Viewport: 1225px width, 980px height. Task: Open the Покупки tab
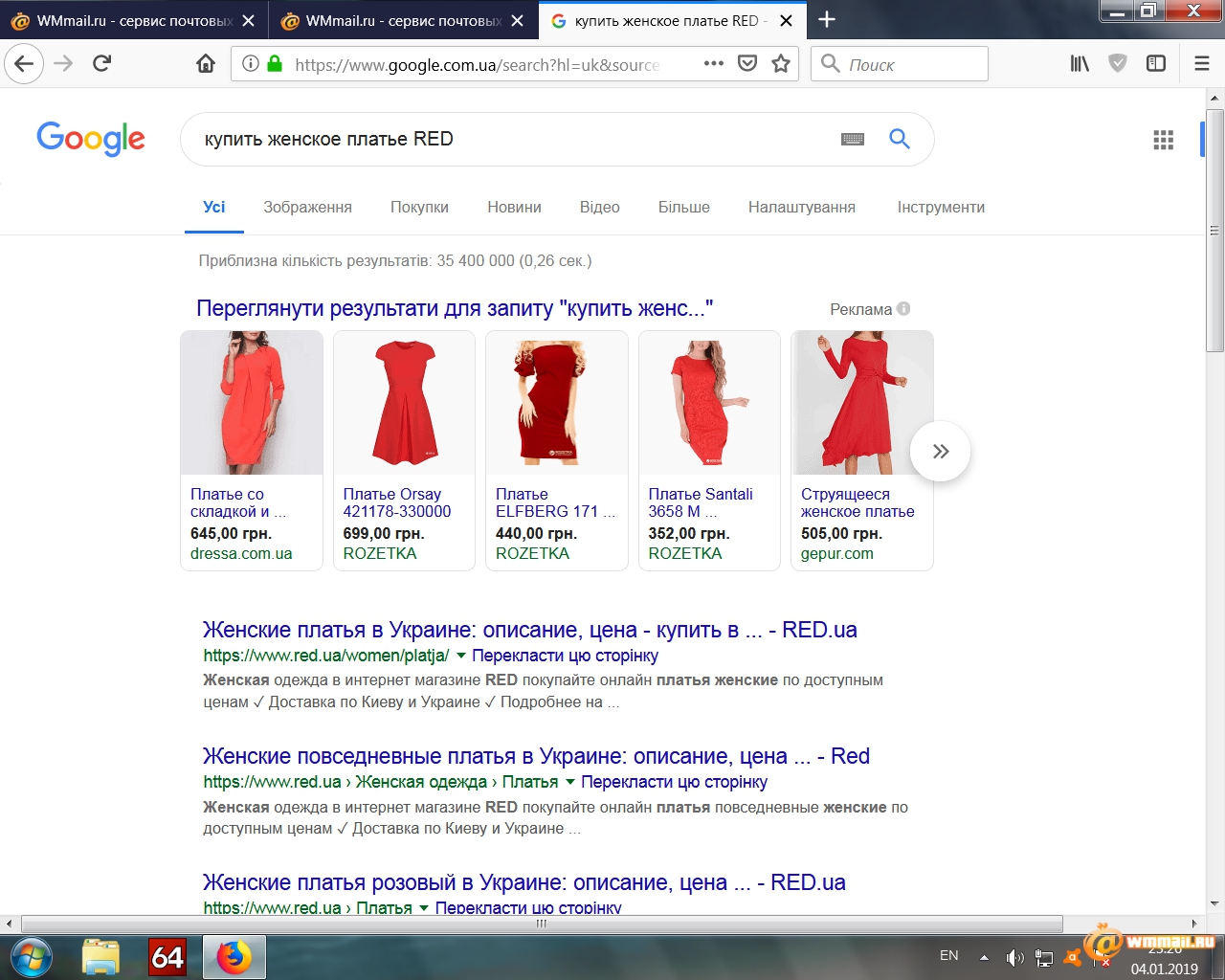click(419, 207)
